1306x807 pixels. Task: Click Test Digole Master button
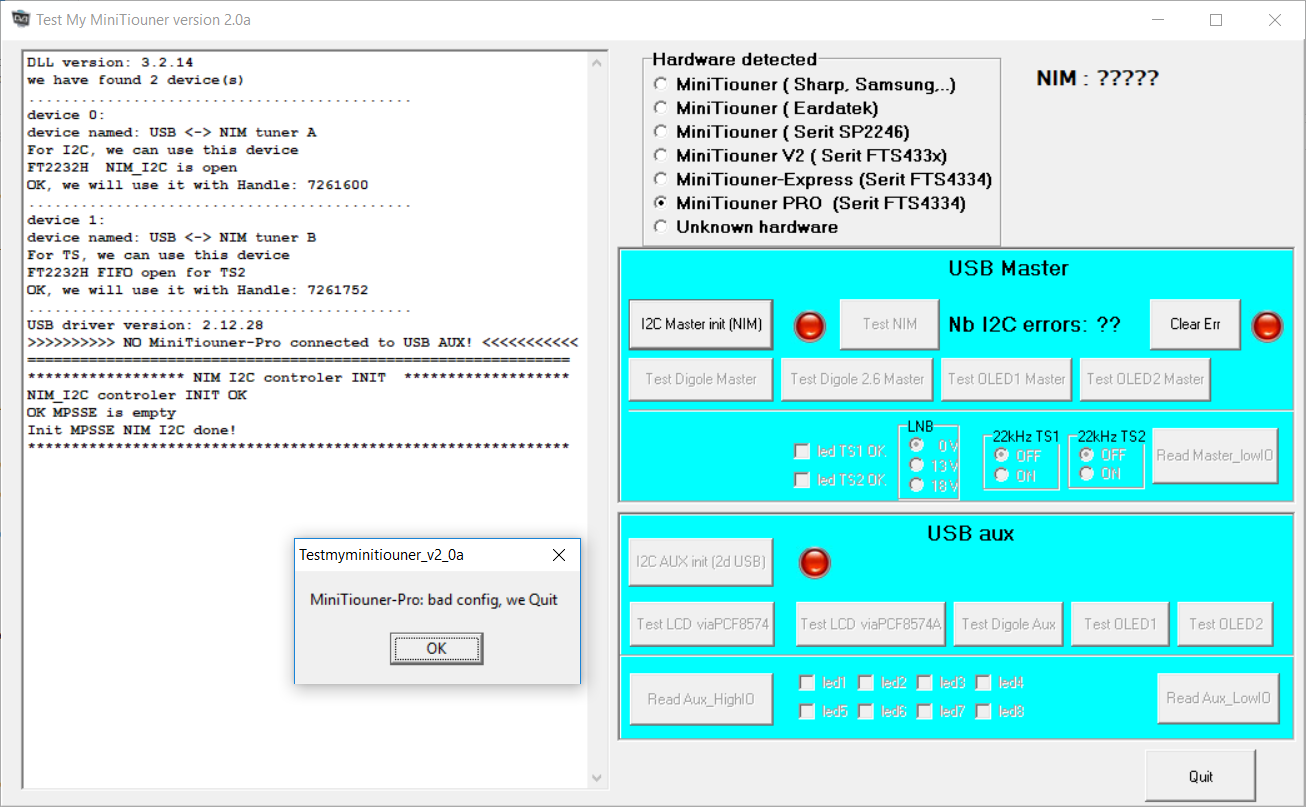pos(701,379)
